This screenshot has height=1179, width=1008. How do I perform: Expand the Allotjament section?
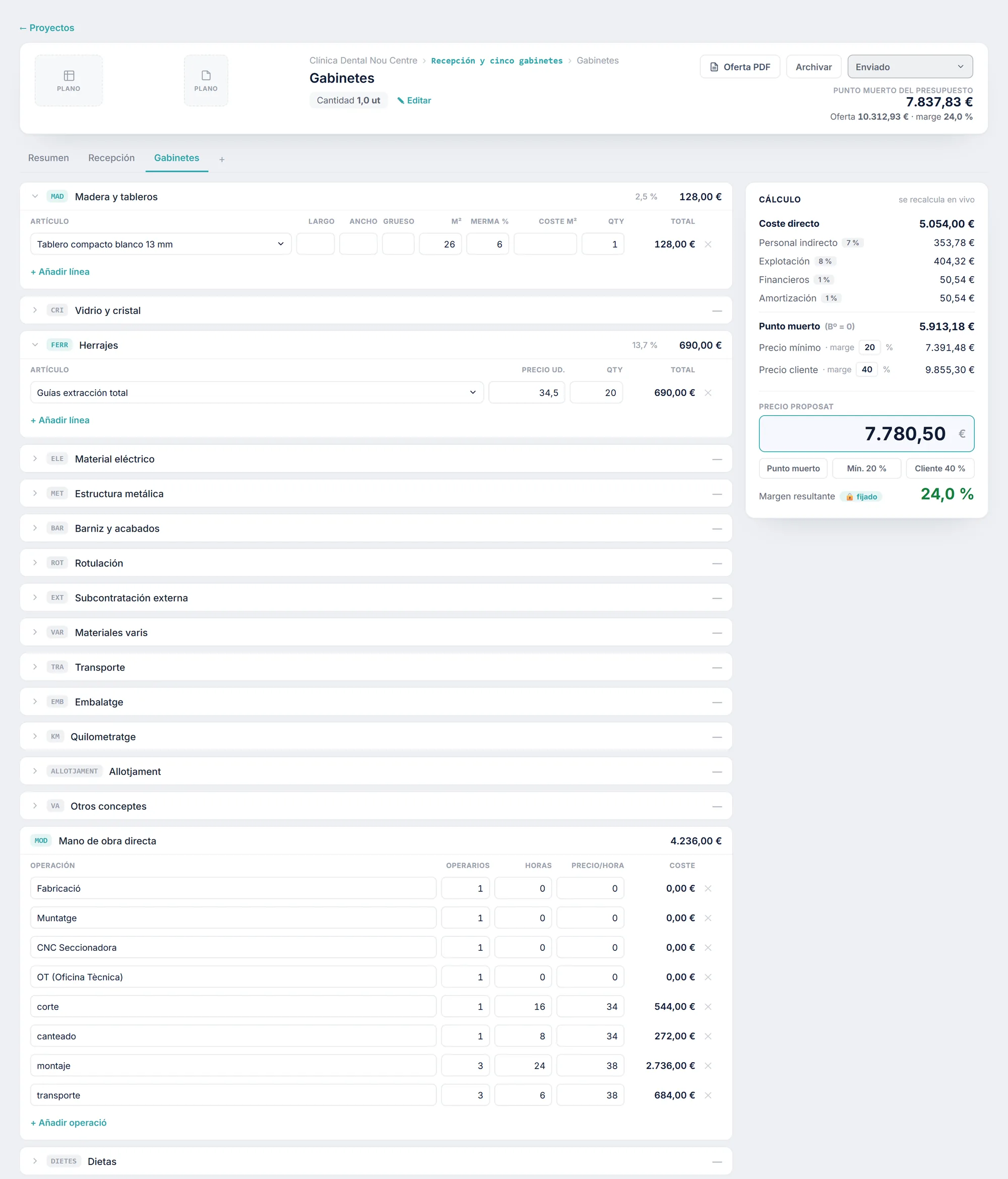point(35,771)
